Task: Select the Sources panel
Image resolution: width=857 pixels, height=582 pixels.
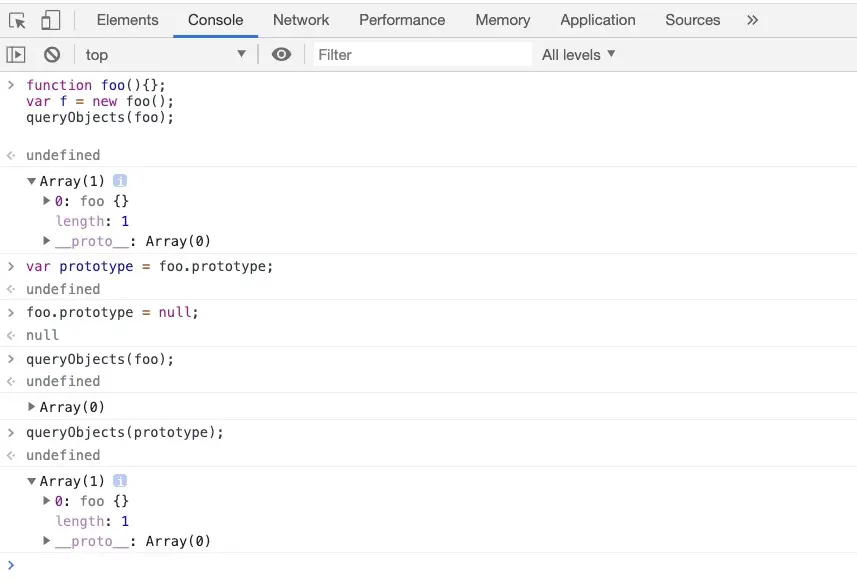Action: click(x=692, y=19)
